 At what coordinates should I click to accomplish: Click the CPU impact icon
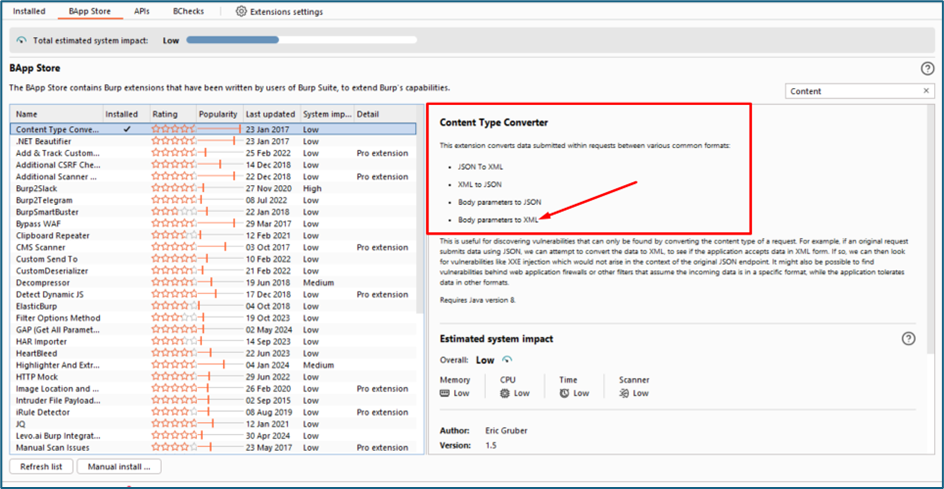[505, 393]
